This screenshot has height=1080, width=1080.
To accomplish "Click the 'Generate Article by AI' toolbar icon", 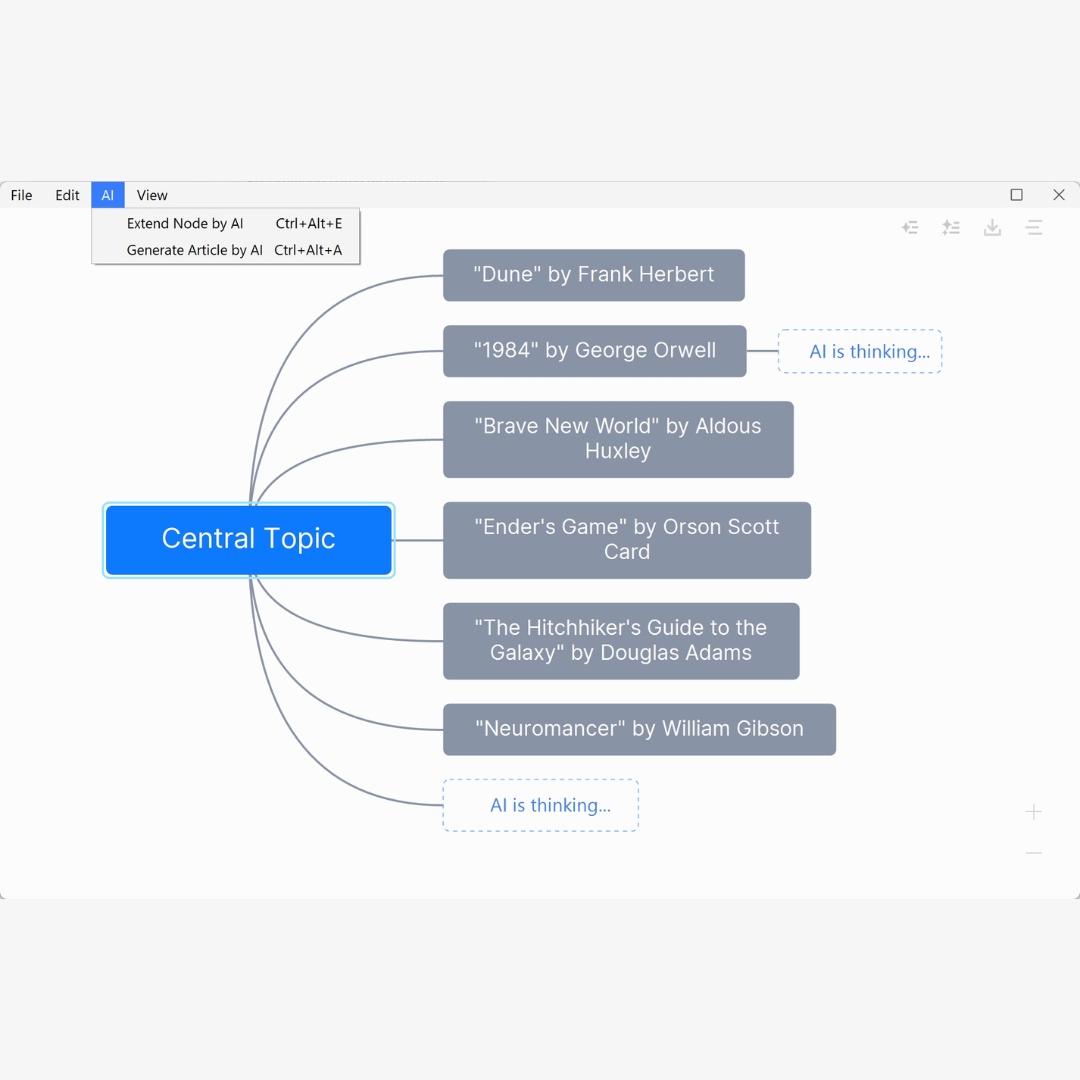I will [x=951, y=227].
